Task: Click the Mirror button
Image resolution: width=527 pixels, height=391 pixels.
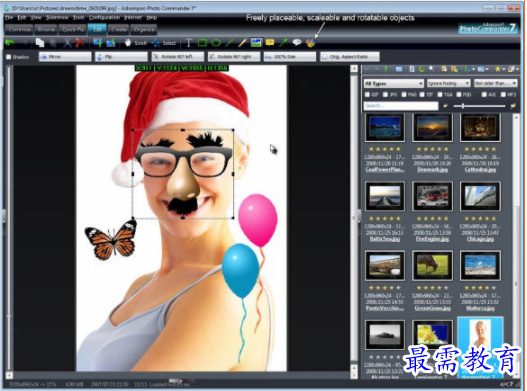Action: [65, 57]
